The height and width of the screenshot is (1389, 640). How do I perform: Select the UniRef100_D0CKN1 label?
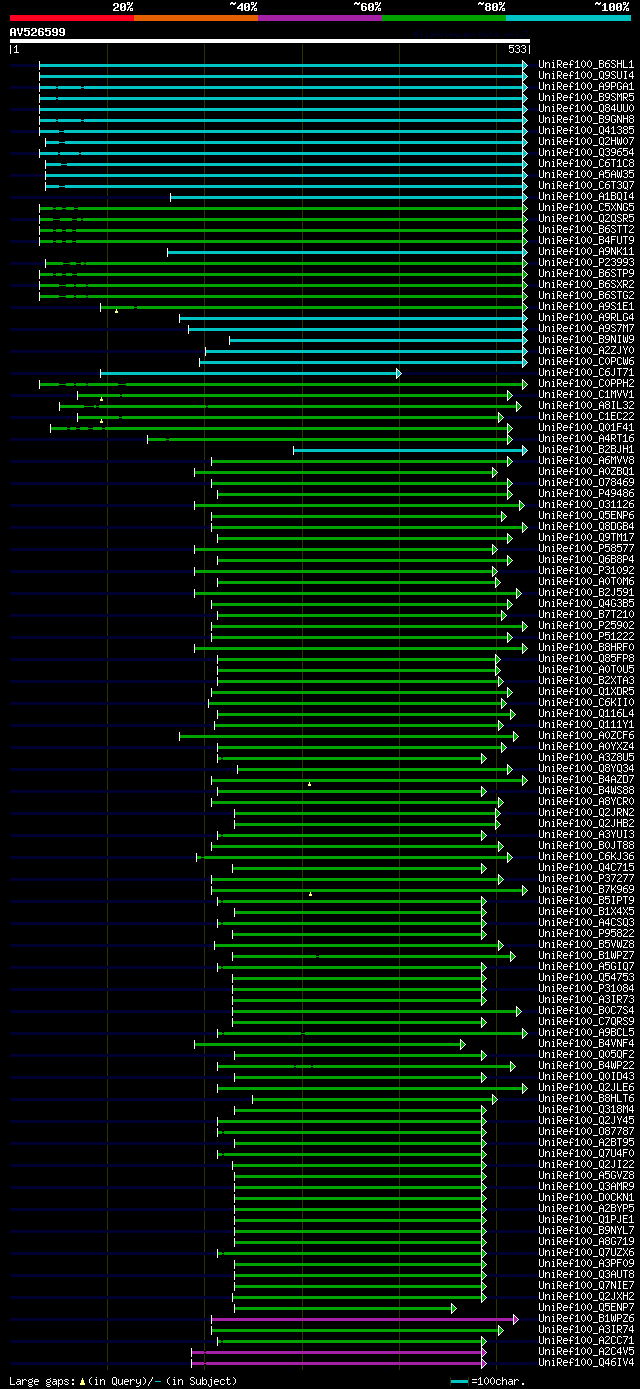pyautogui.click(x=586, y=1198)
